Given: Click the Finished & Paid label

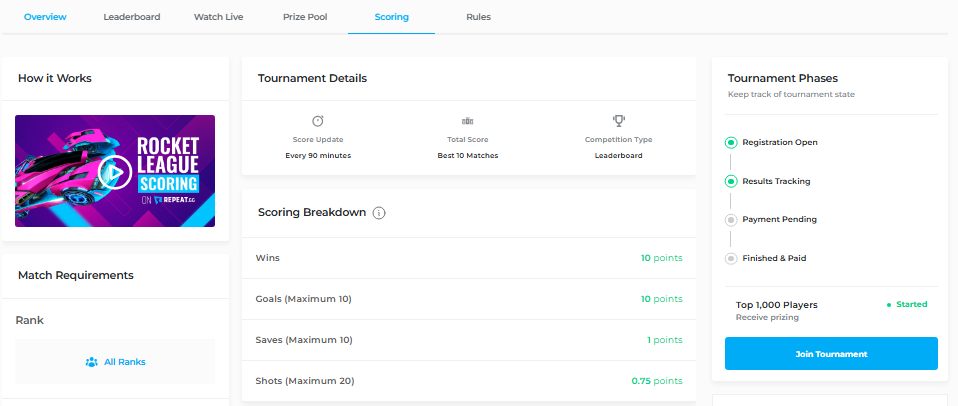Looking at the screenshot, I should click(774, 258).
